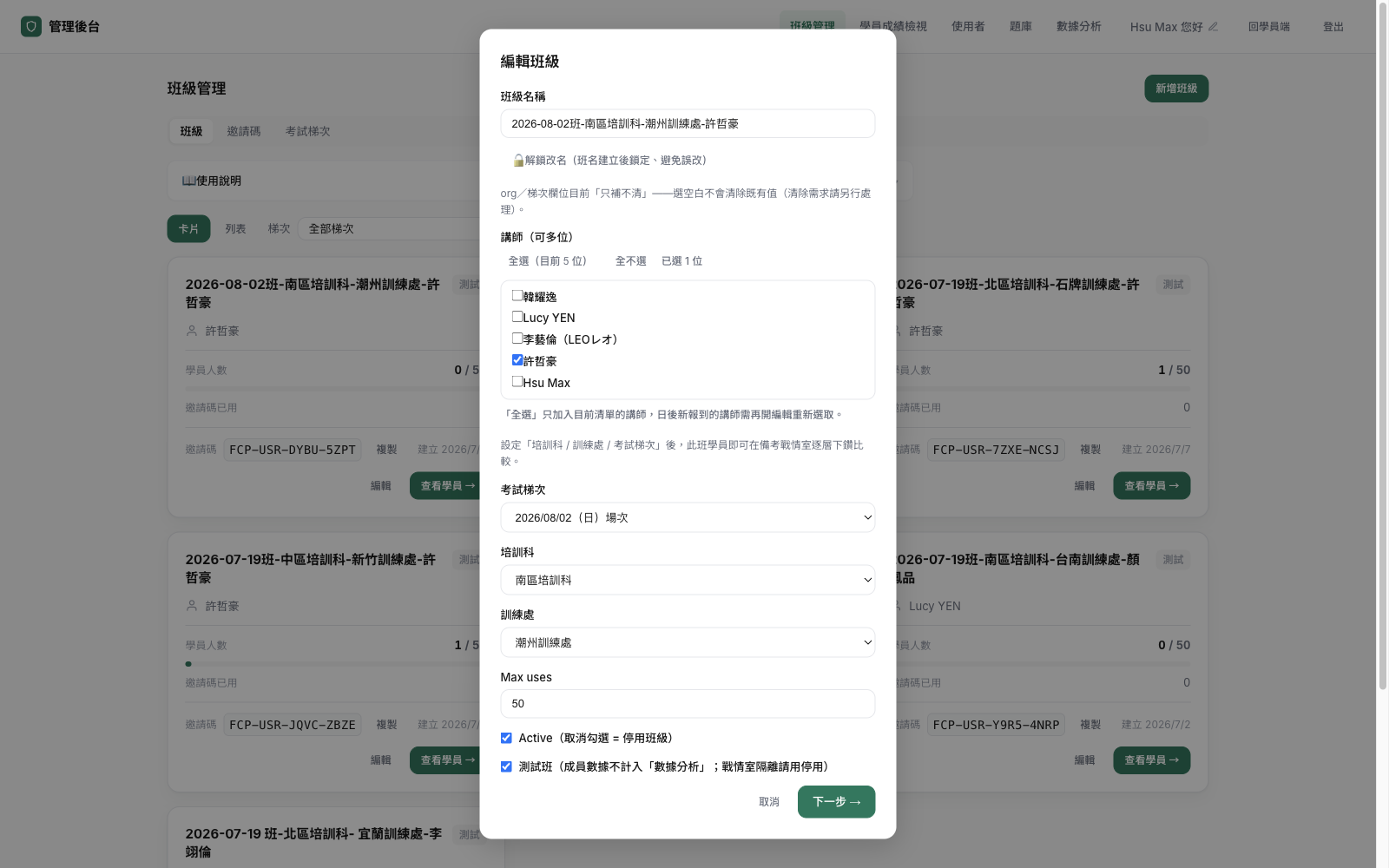
Task: Click 複製 next to FCP-USR-Y9R5-4NRP
Action: (x=1090, y=725)
